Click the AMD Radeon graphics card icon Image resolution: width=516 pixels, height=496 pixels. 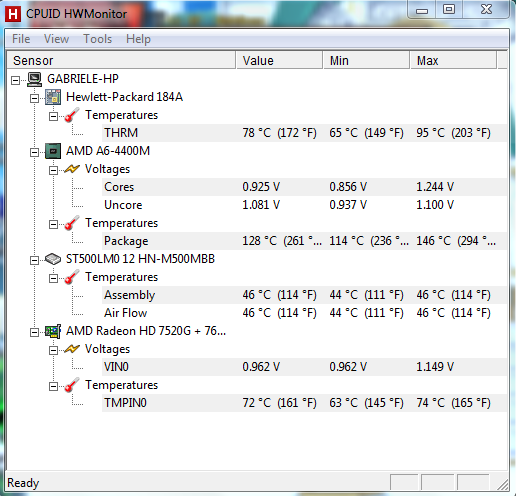[53, 331]
